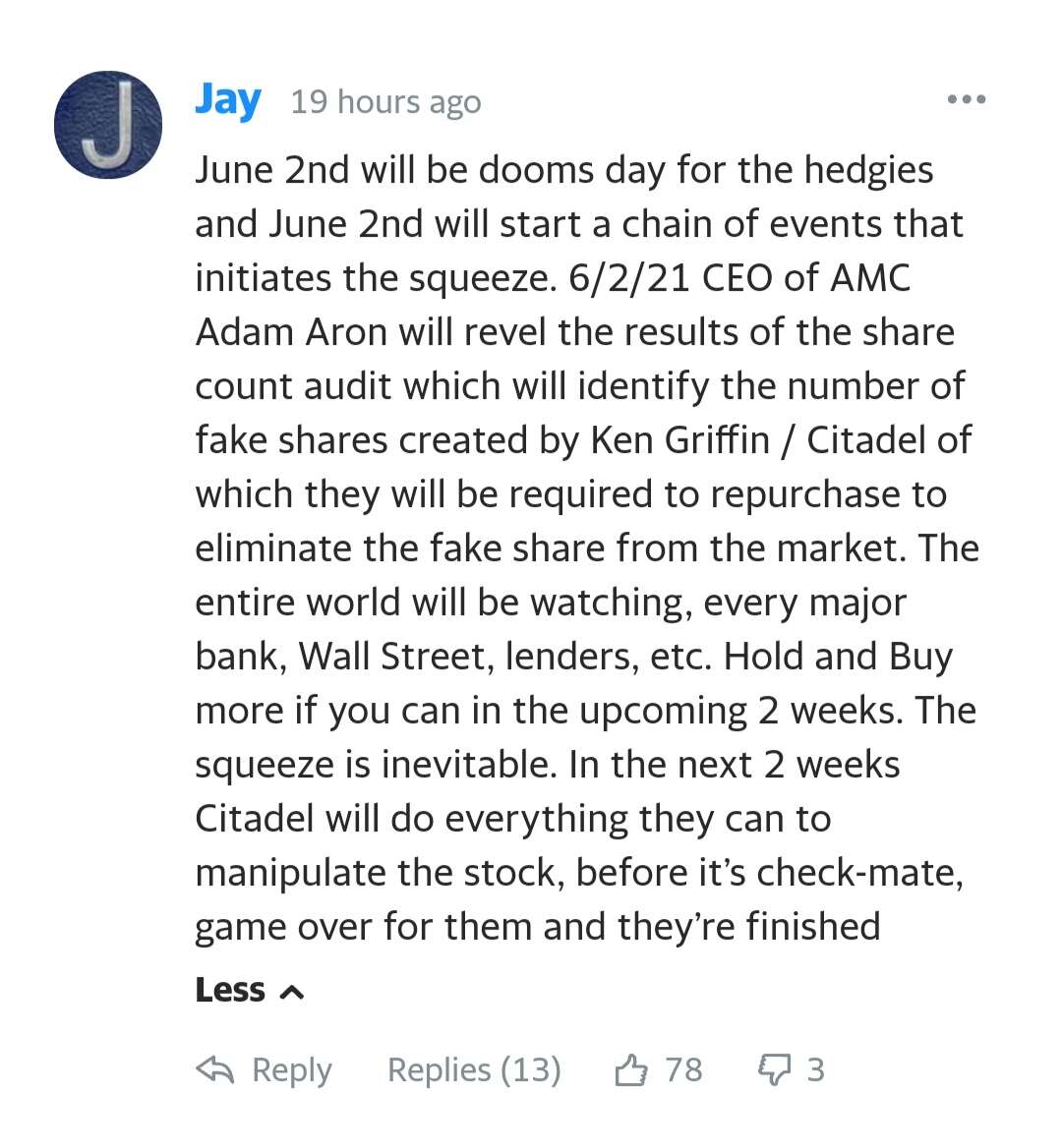Click the Ken Griffin name in the comment
1062x1148 pixels.
(679, 440)
